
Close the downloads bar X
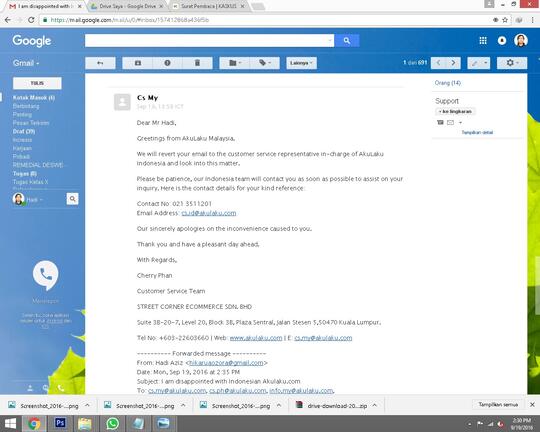(x=532, y=405)
